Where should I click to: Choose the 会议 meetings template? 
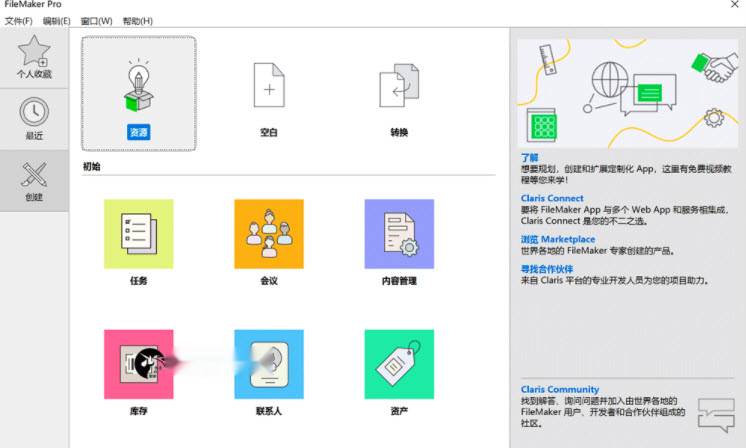268,234
